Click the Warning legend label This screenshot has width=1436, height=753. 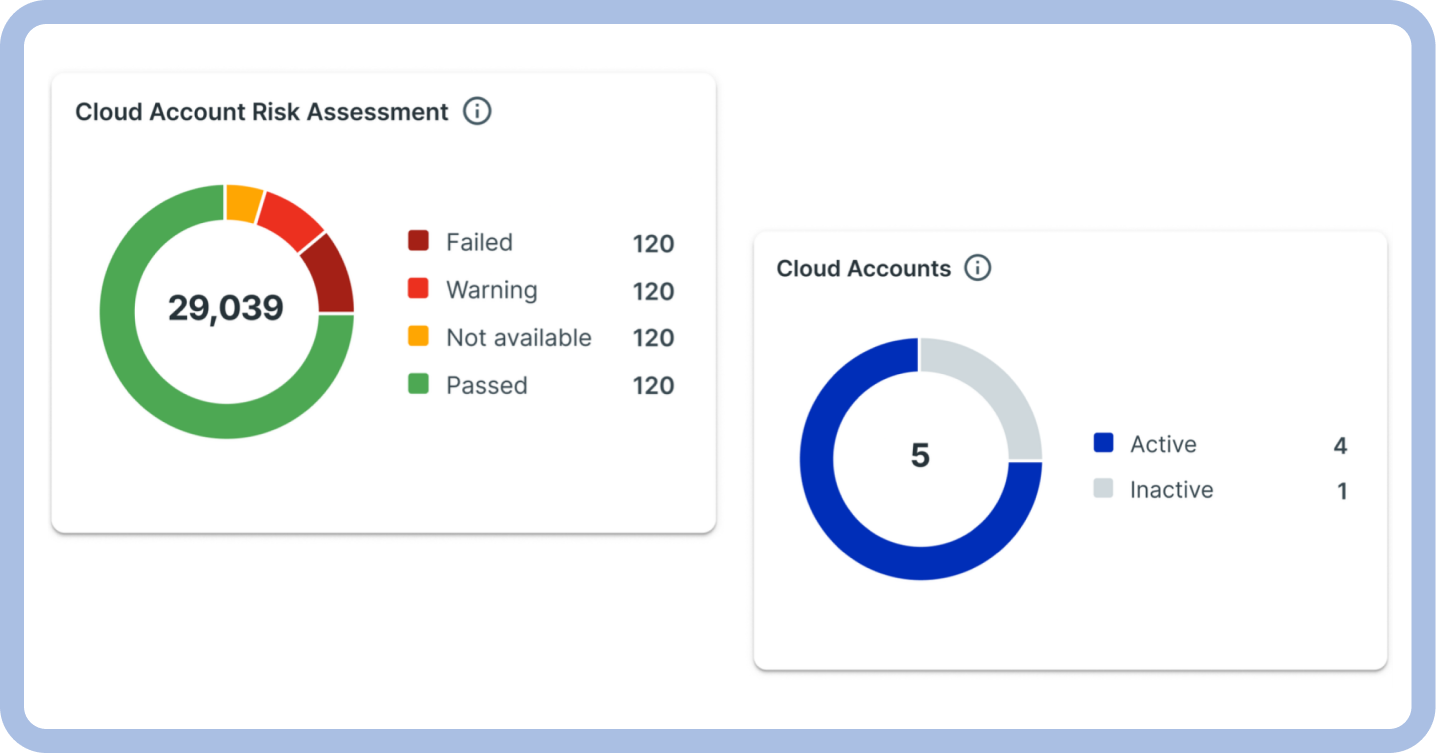click(491, 290)
